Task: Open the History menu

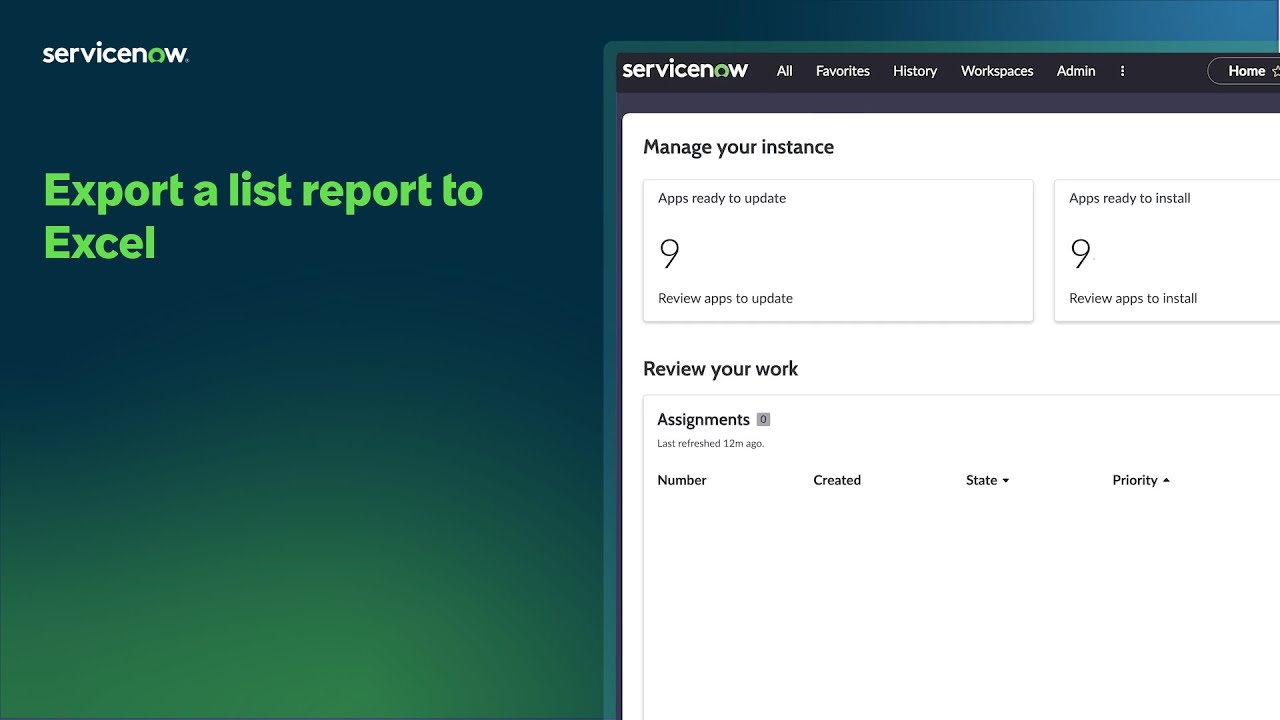Action: pyautogui.click(x=915, y=71)
